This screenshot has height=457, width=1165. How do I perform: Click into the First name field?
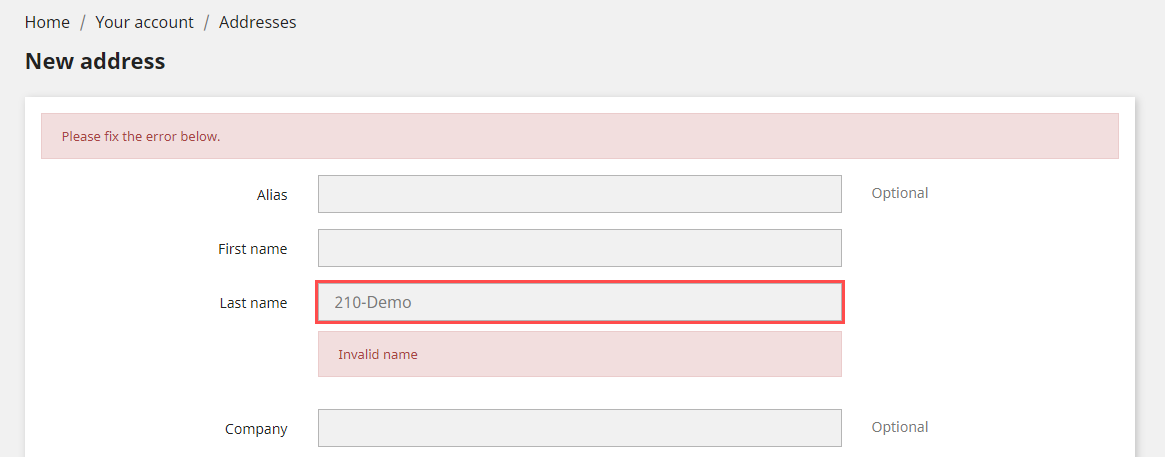pos(580,248)
